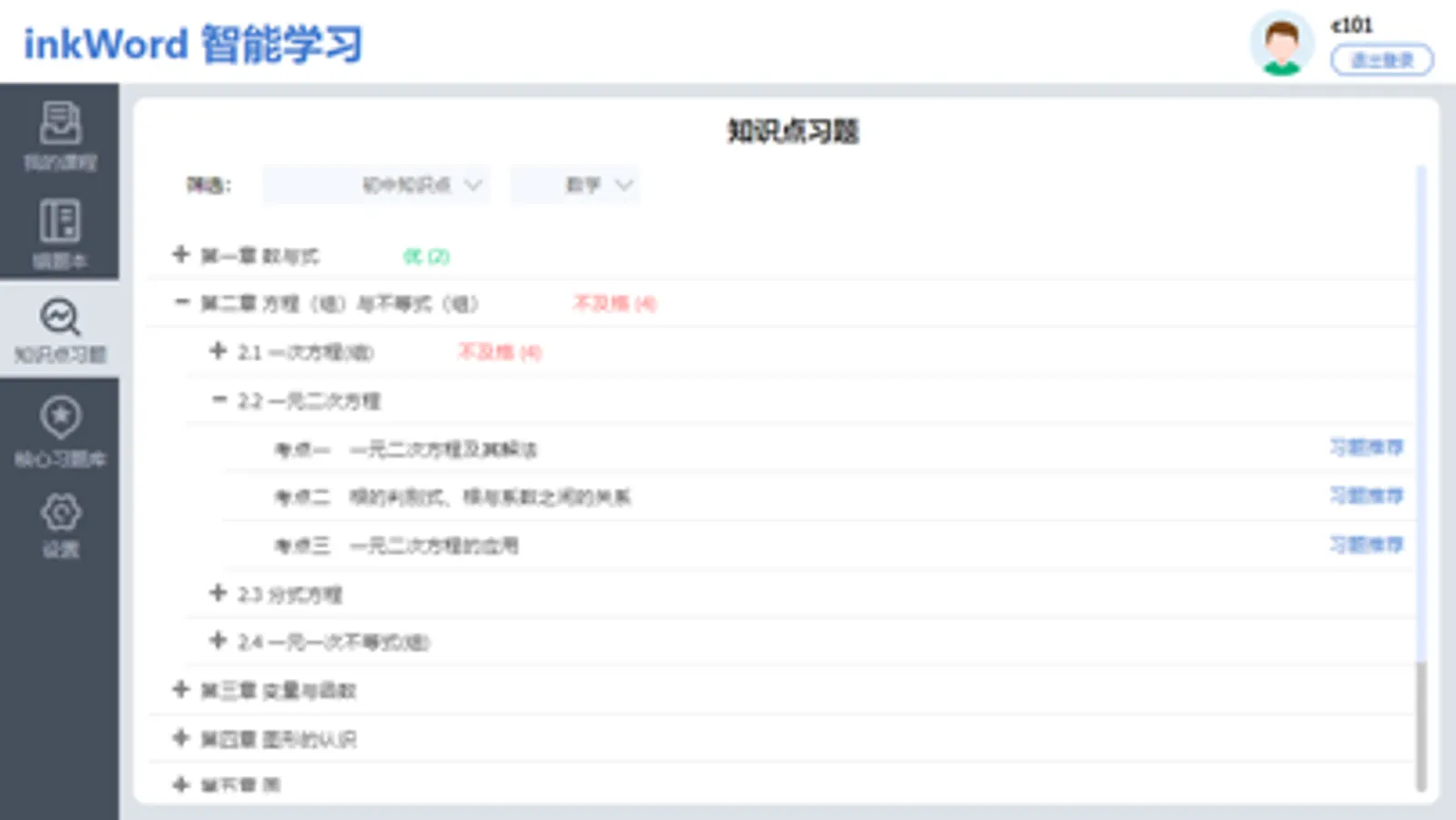1456x820 pixels.
Task: Click the user avatar picture
Action: coord(1281,43)
